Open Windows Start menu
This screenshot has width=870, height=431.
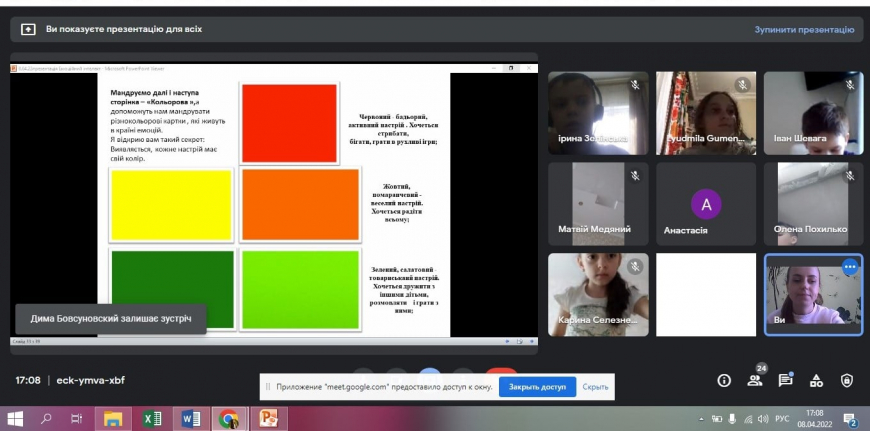pyautogui.click(x=15, y=419)
